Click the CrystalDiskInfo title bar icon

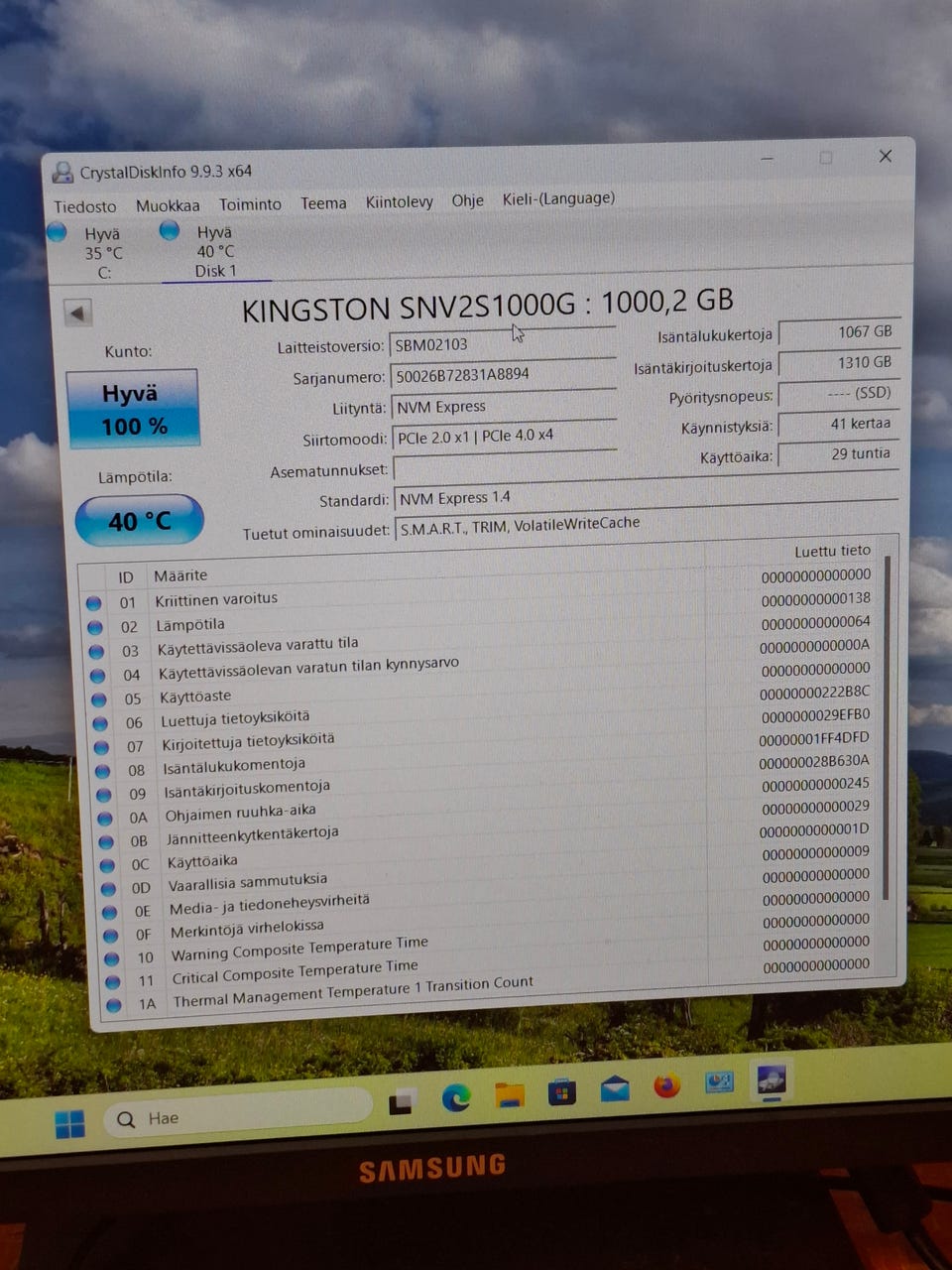[x=63, y=173]
